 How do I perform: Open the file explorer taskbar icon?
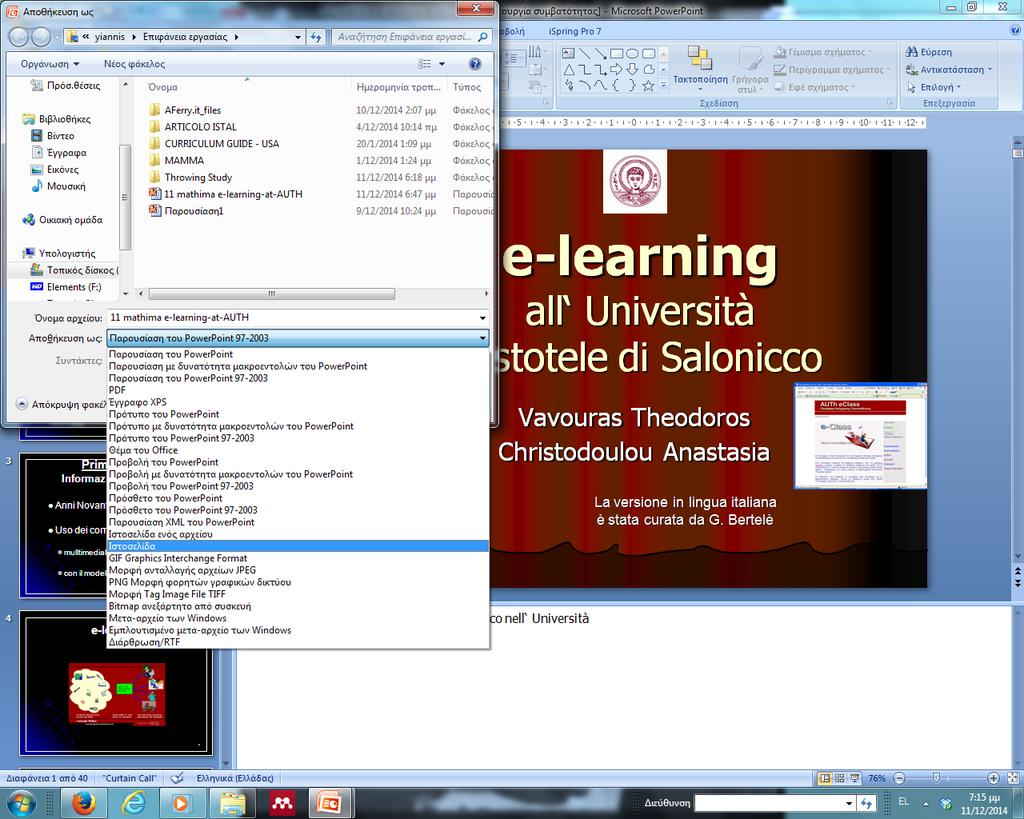pyautogui.click(x=232, y=803)
